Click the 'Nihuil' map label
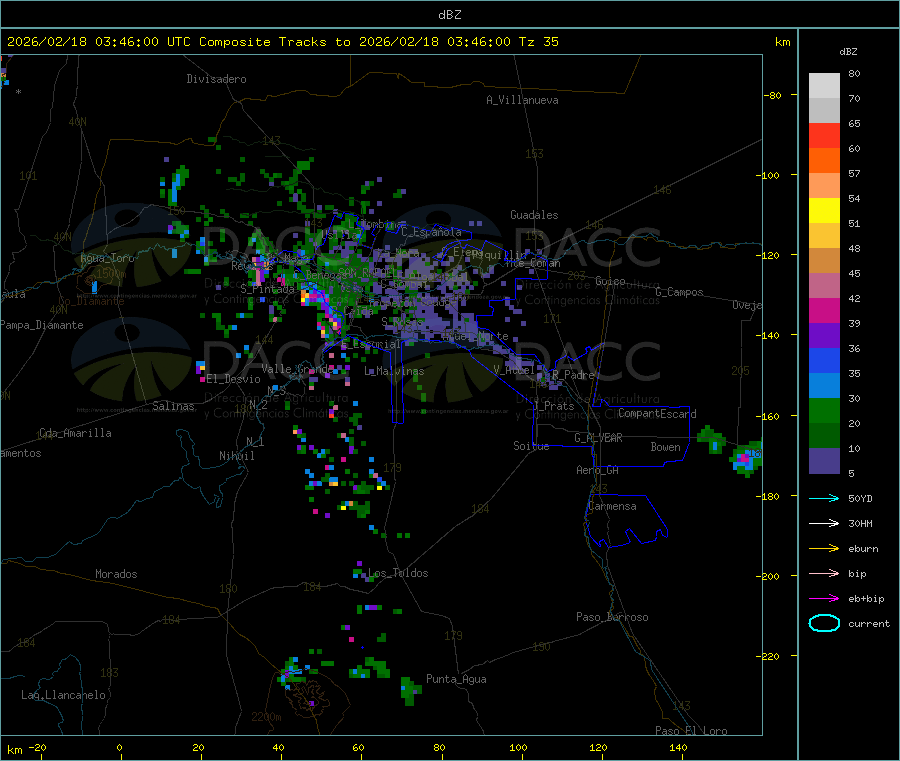This screenshot has height=761, width=900. pyautogui.click(x=236, y=456)
